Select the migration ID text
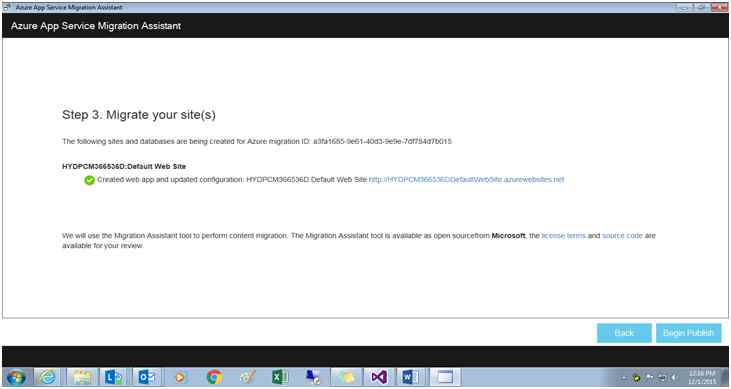Image resolution: width=731 pixels, height=389 pixels. tap(382, 141)
